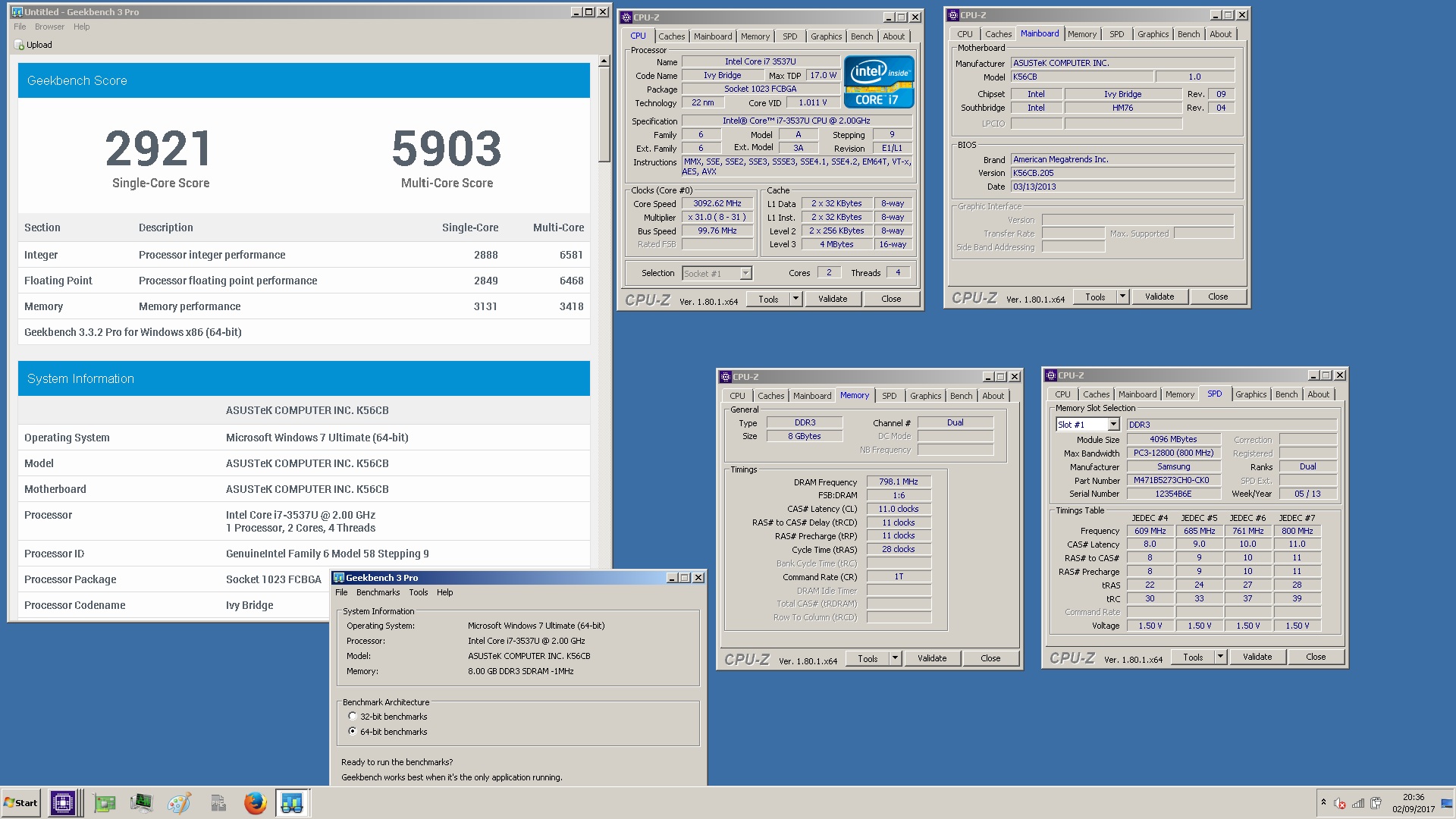The width and height of the screenshot is (1456, 819).
Task: Click the DRAM Frequency value 798.1 MHz
Action: point(898,482)
